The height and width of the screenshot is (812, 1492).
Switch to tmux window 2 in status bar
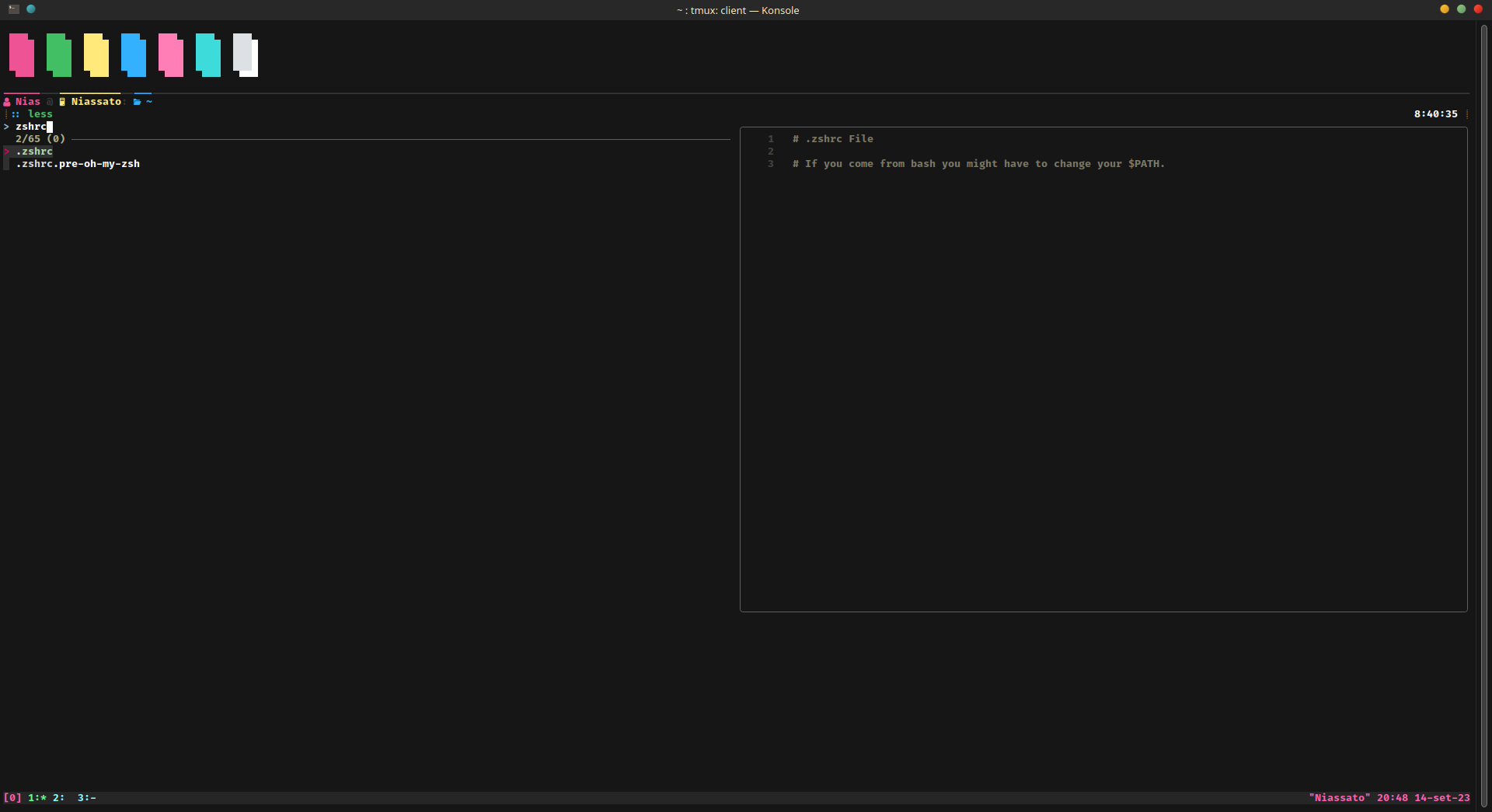(x=57, y=798)
